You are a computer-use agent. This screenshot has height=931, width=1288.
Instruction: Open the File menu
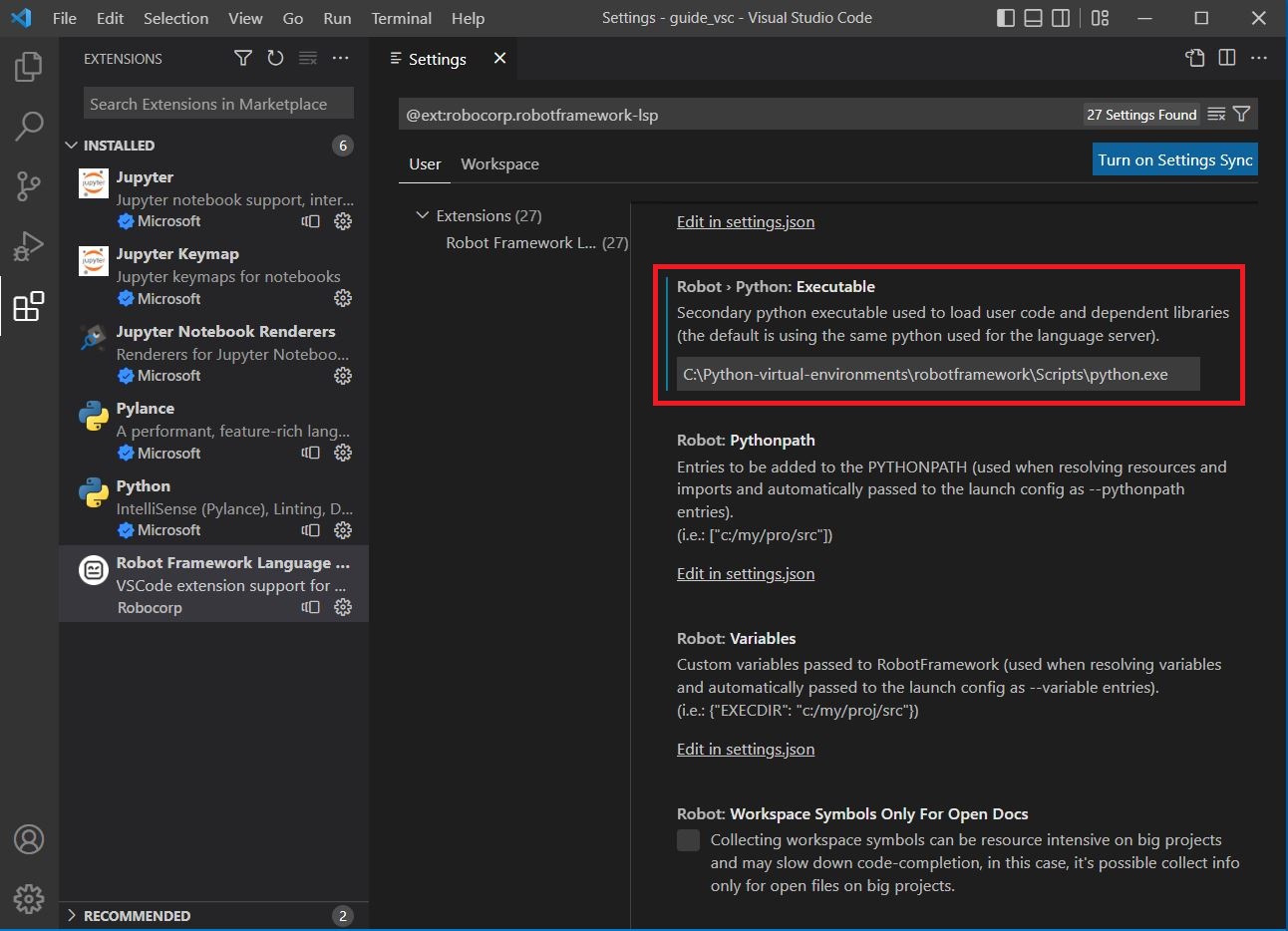point(64,18)
